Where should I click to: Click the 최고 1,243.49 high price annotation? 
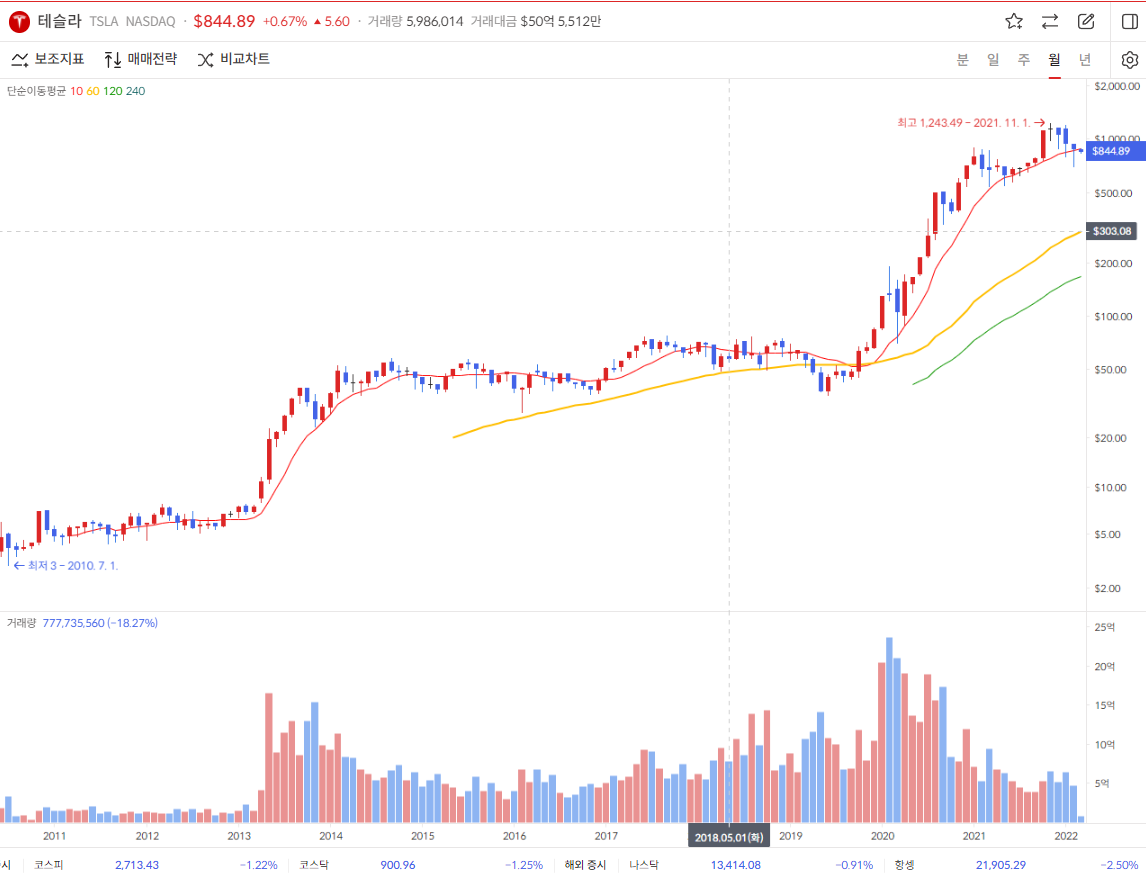pos(971,123)
